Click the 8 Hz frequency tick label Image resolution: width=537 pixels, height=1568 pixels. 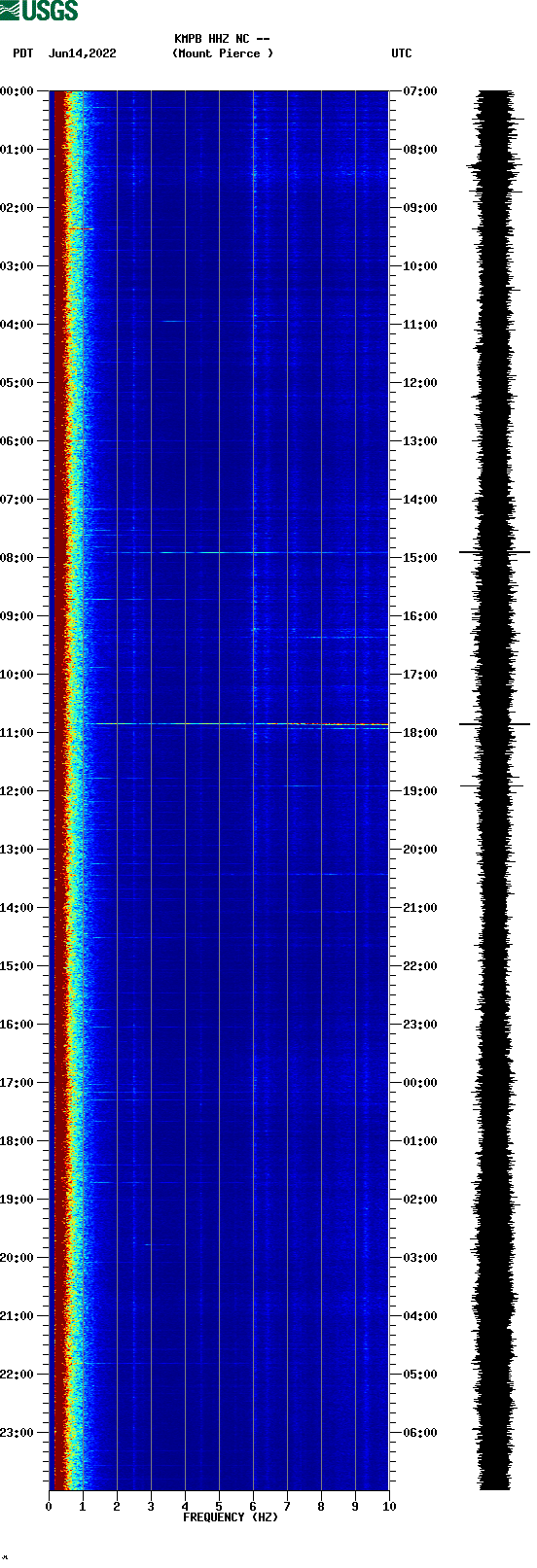pyautogui.click(x=321, y=1507)
